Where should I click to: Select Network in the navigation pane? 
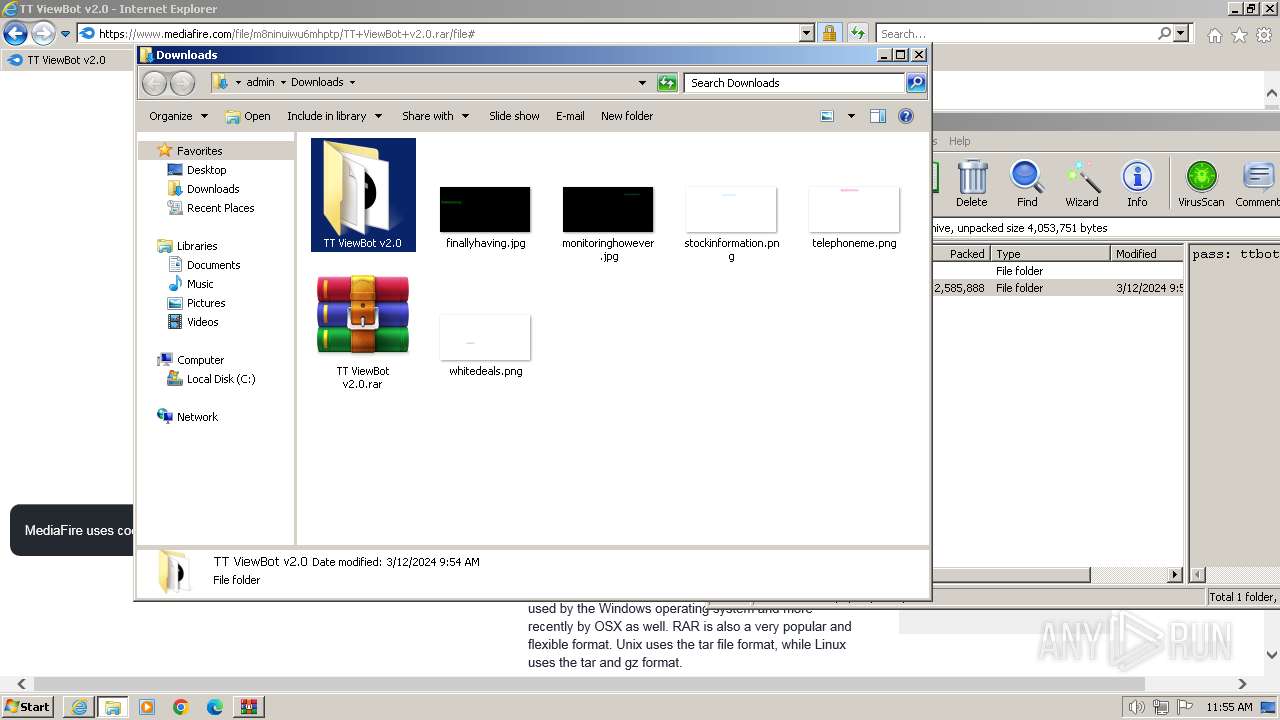197,417
